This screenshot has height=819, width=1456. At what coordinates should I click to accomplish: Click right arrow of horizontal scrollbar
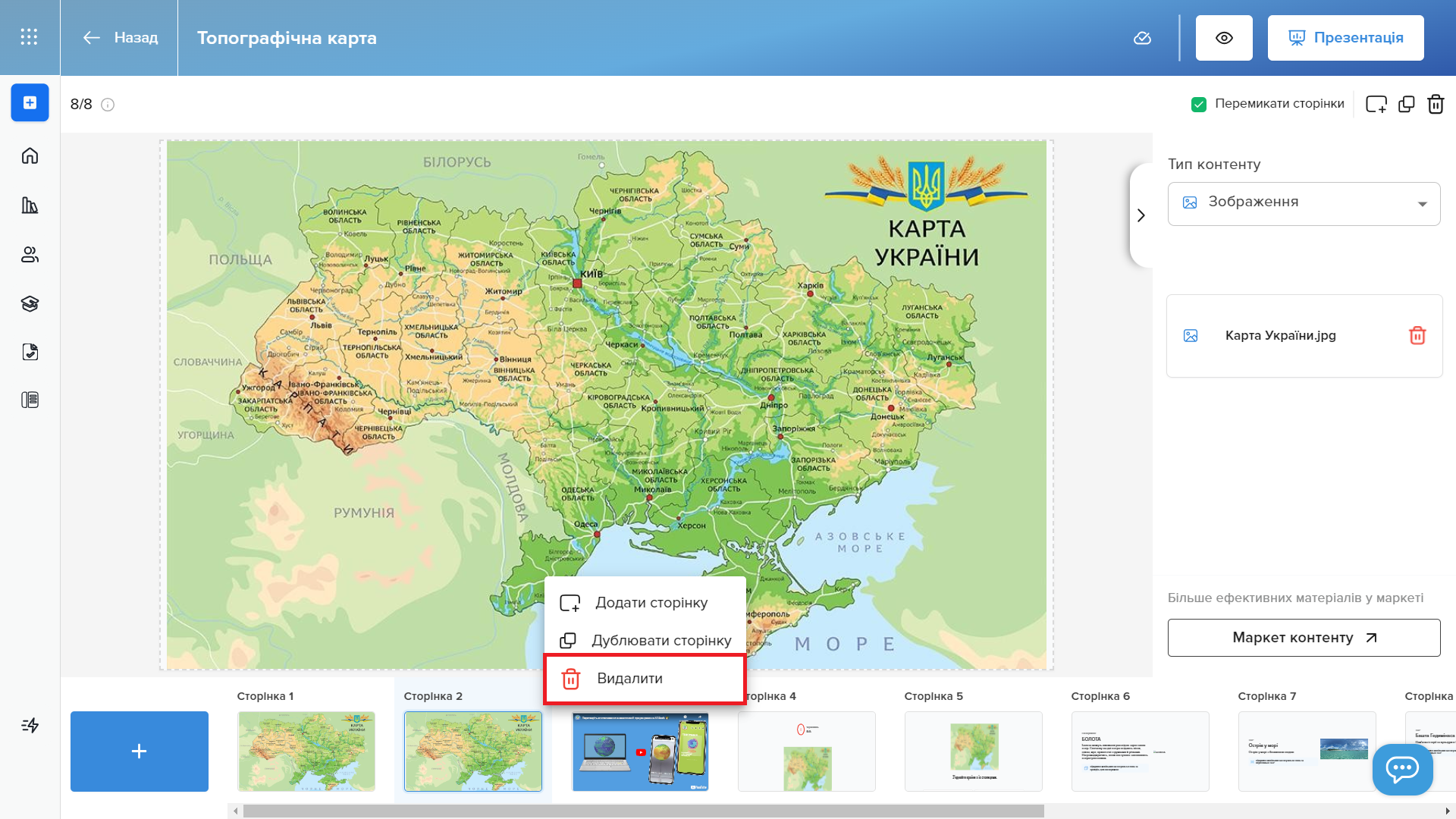tap(1447, 811)
